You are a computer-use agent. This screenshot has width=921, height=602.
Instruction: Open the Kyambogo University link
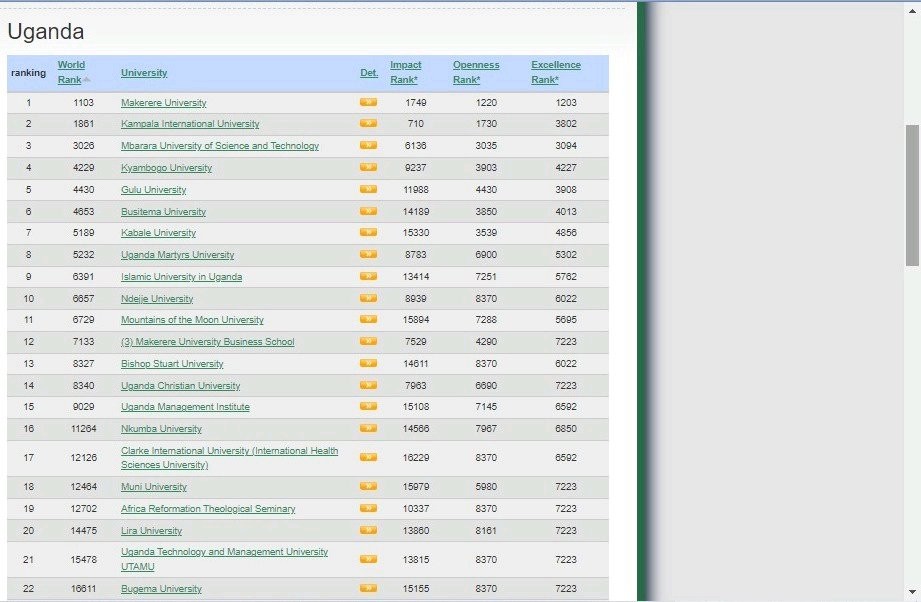coord(166,168)
